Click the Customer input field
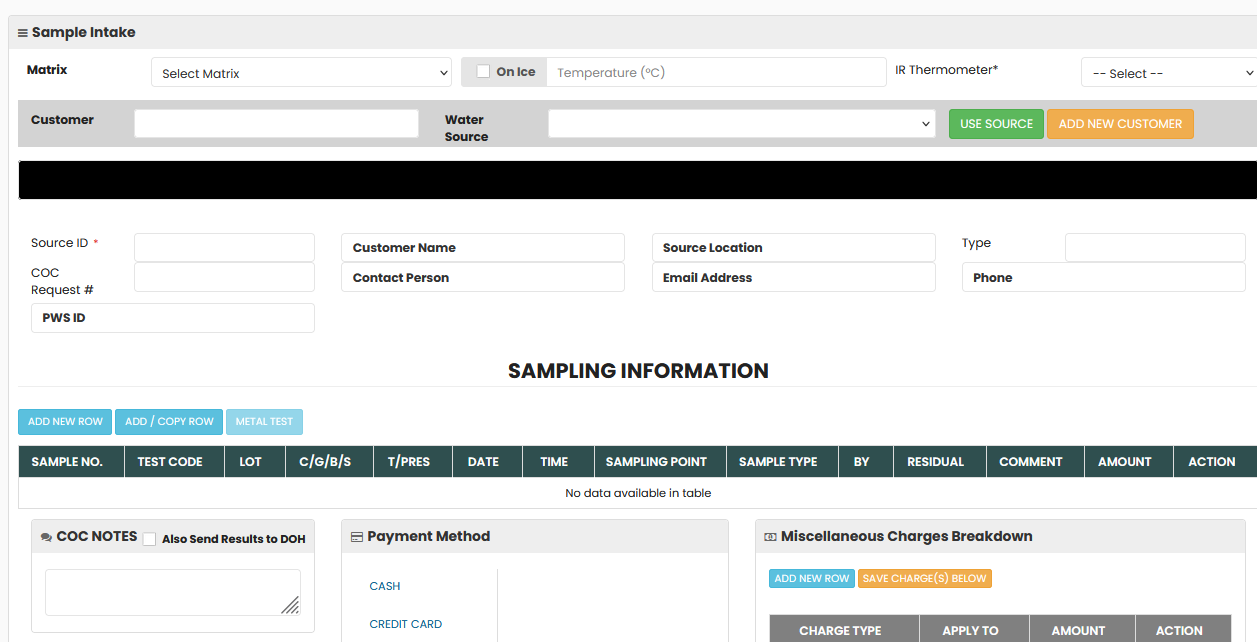Image resolution: width=1257 pixels, height=642 pixels. click(276, 123)
